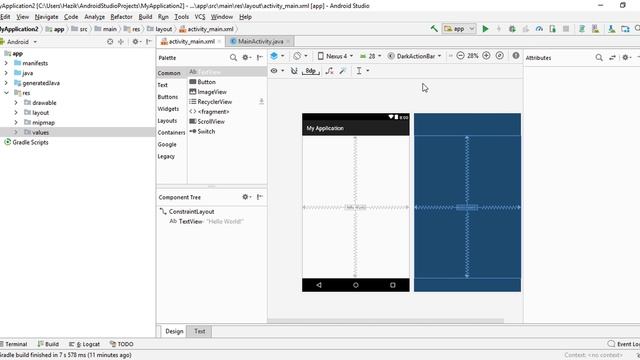
Task: Switch to the Text editor tab
Action: [x=200, y=331]
